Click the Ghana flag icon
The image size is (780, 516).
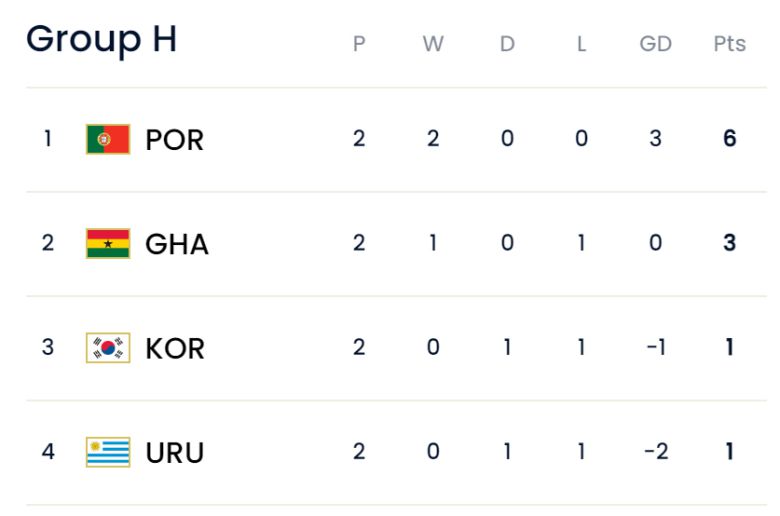tap(108, 244)
